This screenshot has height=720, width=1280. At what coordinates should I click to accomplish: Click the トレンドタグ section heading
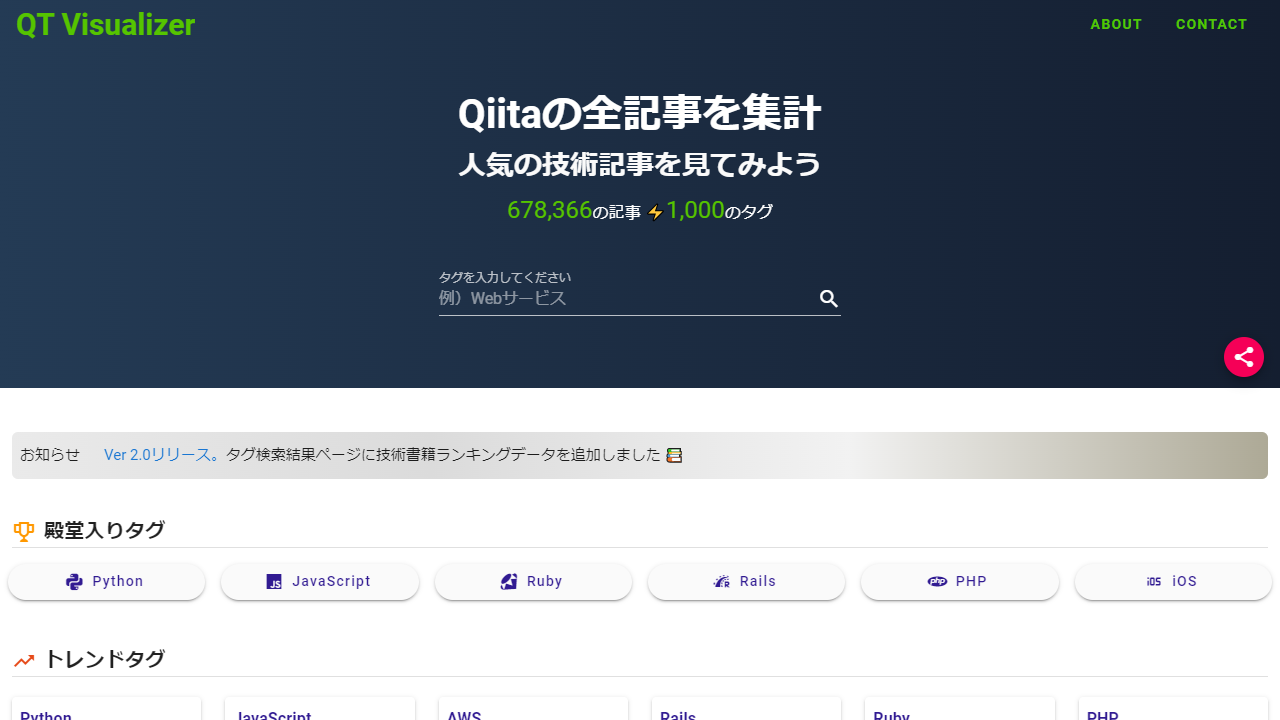pyautogui.click(x=104, y=660)
